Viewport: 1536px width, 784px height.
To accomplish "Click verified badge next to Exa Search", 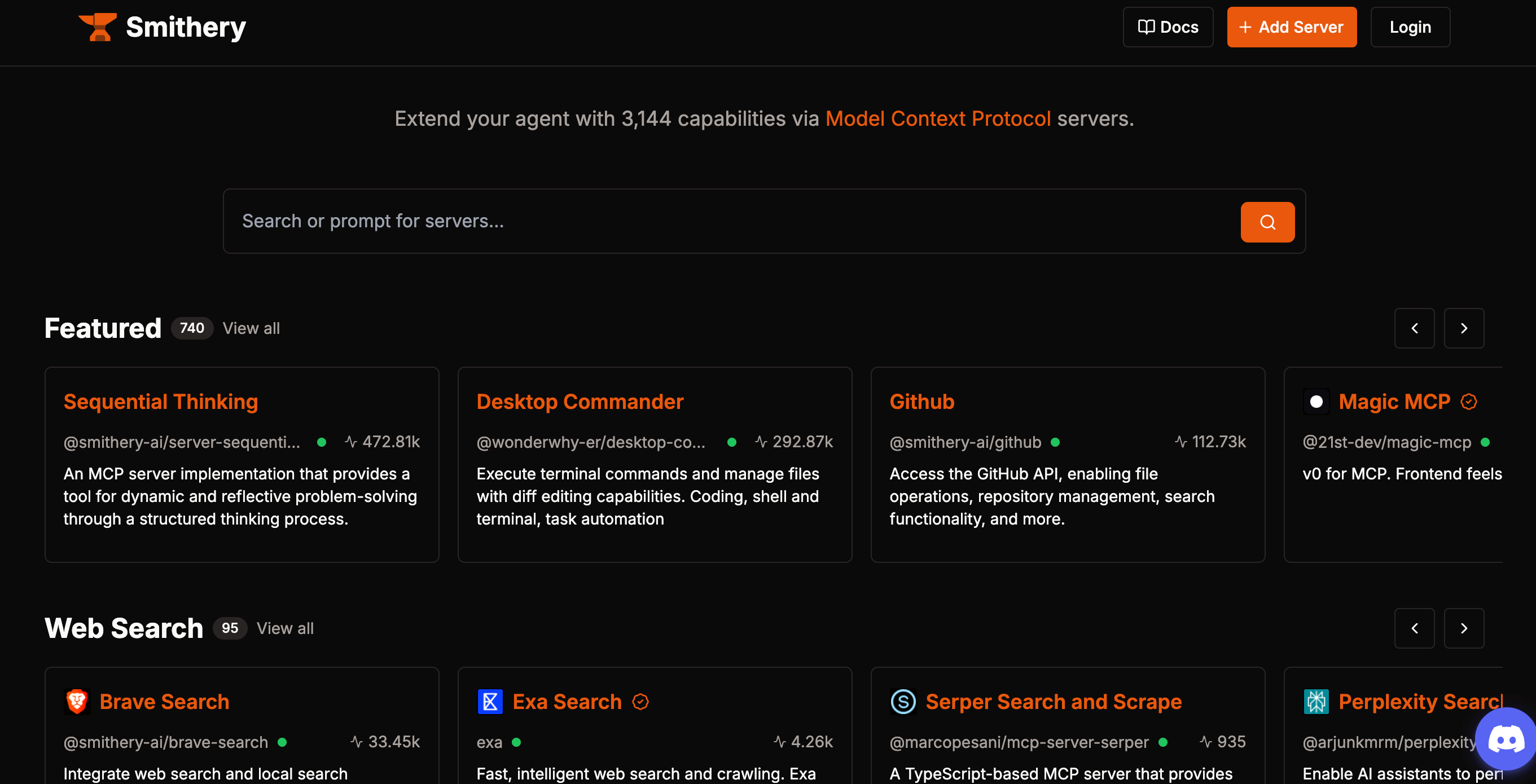I will click(640, 702).
